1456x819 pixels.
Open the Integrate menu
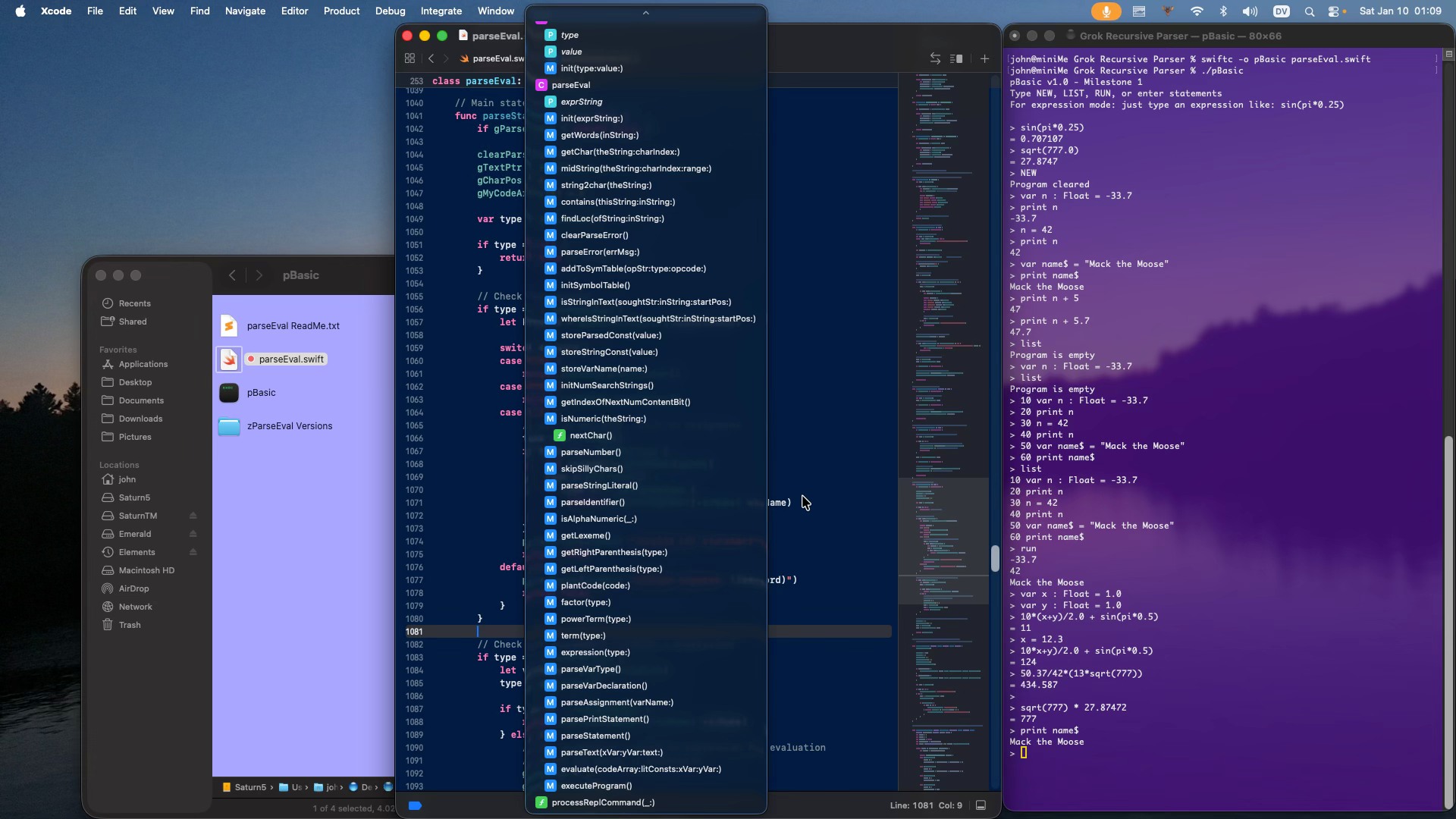coord(441,11)
